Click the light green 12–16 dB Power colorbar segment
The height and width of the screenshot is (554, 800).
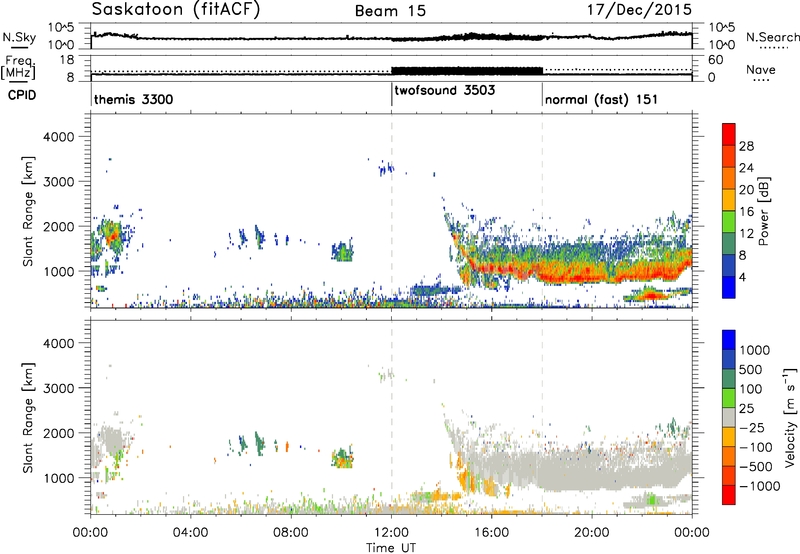click(x=729, y=221)
